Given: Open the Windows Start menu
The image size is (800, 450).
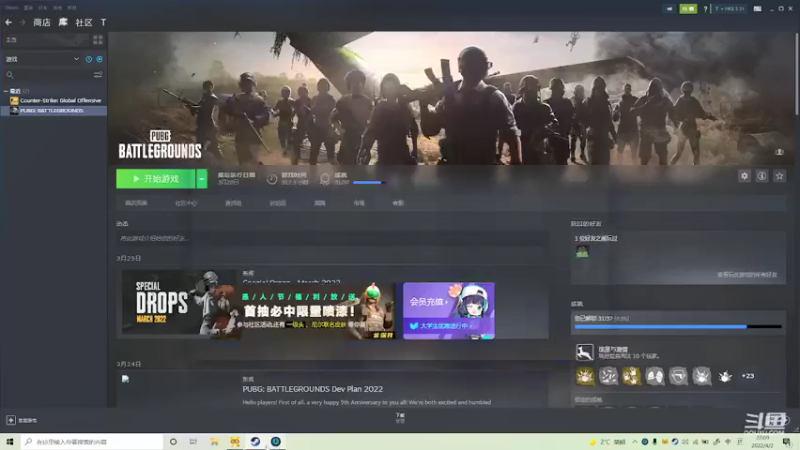Looking at the screenshot, I should 9,441.
